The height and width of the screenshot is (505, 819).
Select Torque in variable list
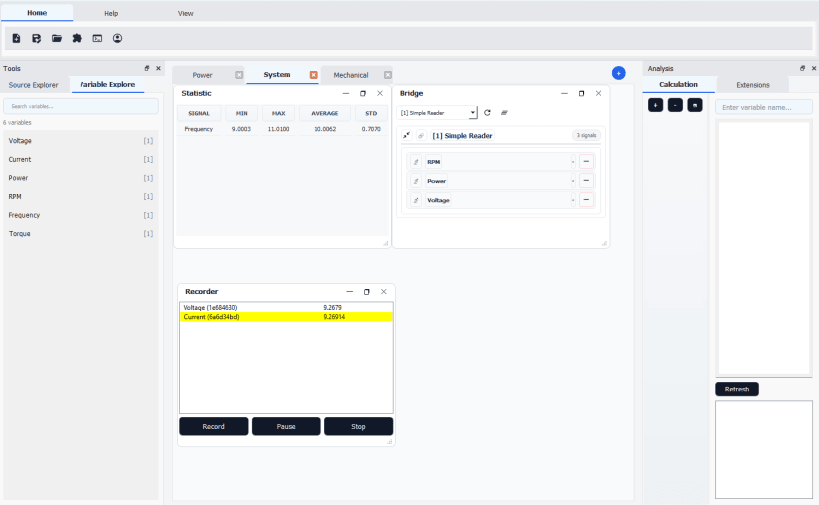81,234
